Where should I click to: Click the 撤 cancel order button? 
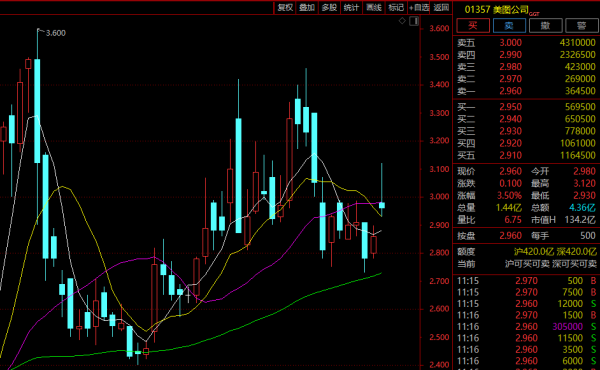pyautogui.click(x=545, y=26)
